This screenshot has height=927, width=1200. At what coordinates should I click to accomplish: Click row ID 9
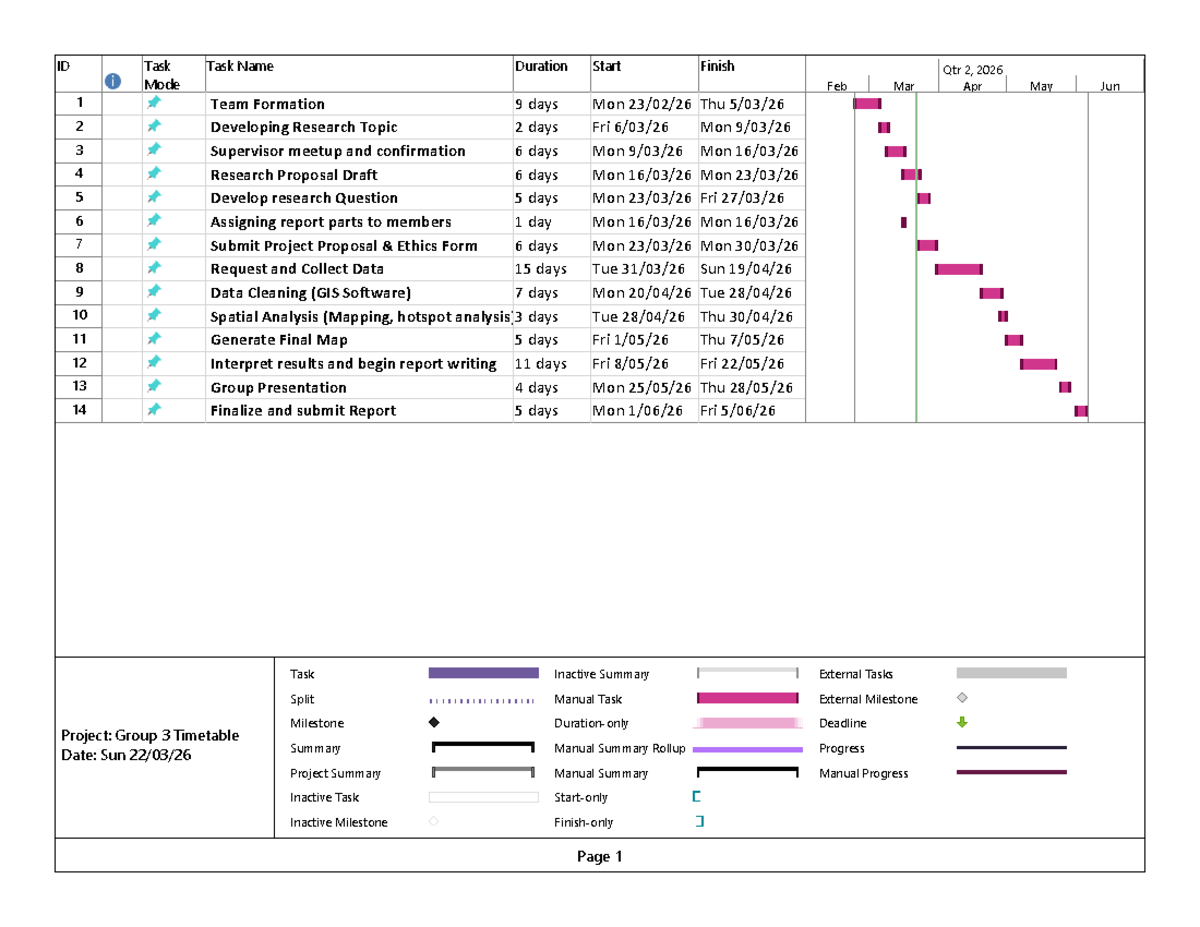point(79,292)
